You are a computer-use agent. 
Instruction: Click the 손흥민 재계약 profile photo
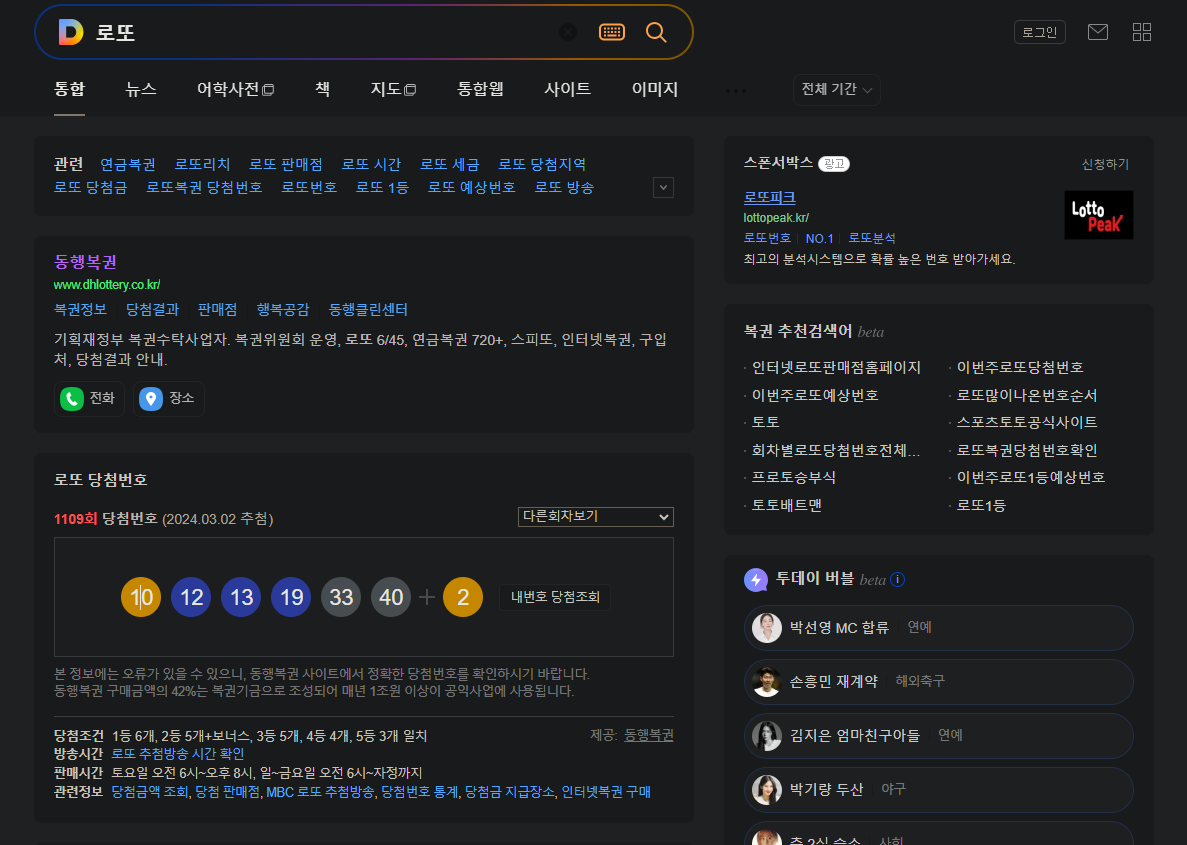click(767, 681)
